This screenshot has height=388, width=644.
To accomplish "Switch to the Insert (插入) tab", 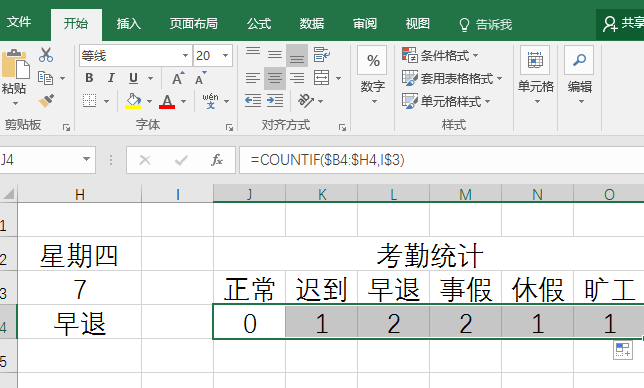I will point(129,24).
